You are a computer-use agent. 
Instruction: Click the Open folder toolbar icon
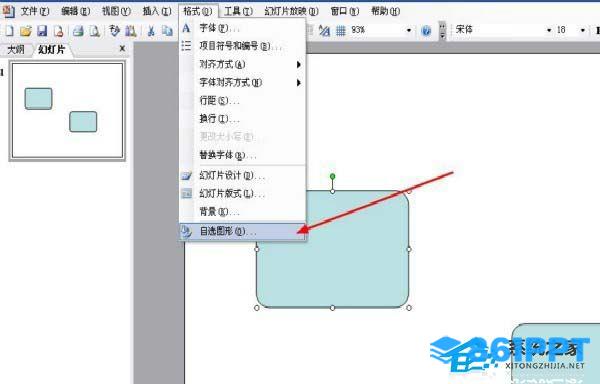point(26,31)
